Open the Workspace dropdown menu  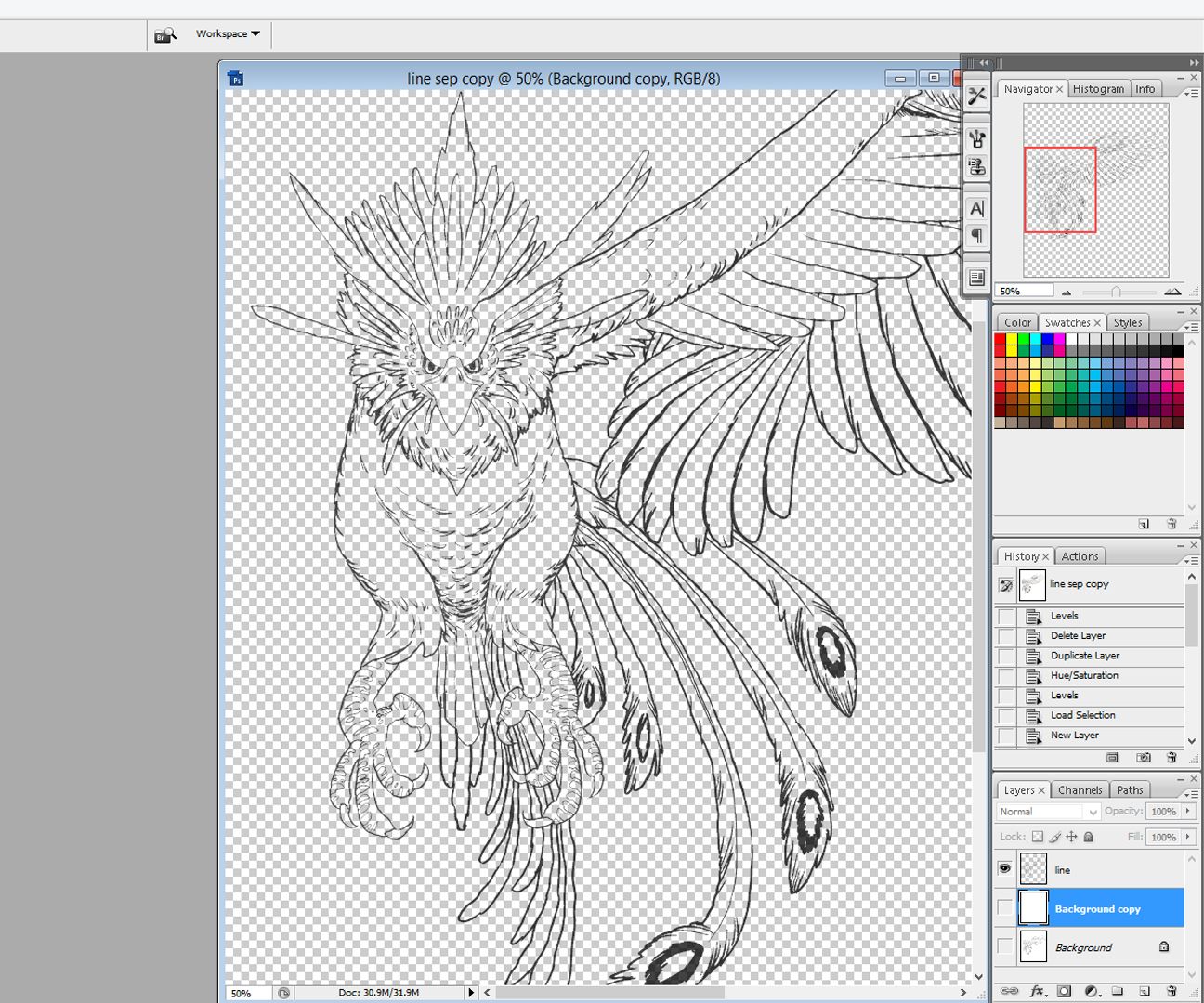click(228, 34)
